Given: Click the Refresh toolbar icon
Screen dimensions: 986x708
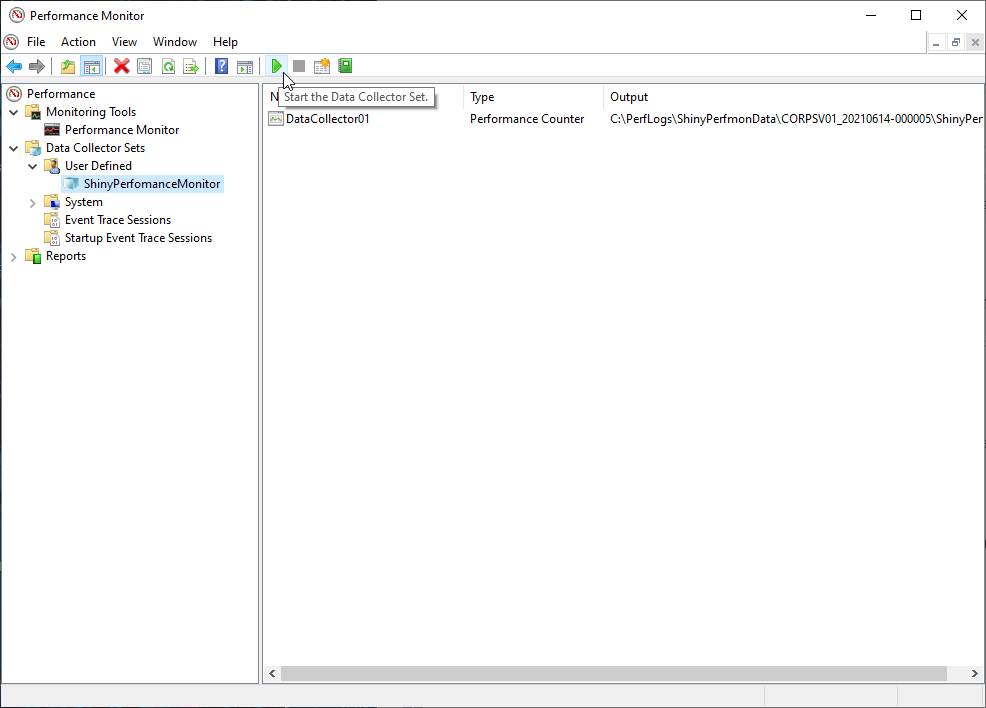Looking at the screenshot, I should point(168,66).
